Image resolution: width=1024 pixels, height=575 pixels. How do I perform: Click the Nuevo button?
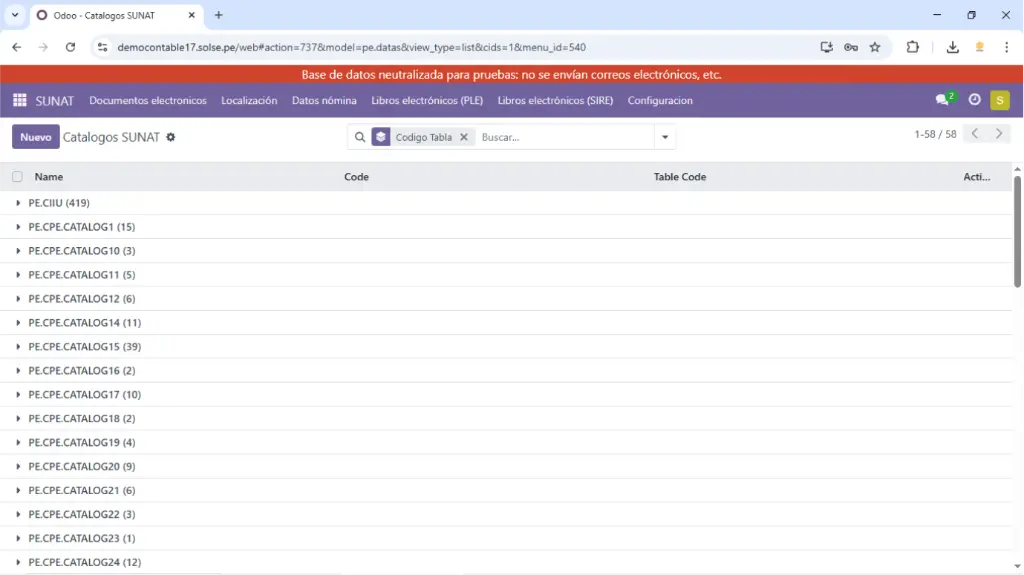(x=36, y=137)
